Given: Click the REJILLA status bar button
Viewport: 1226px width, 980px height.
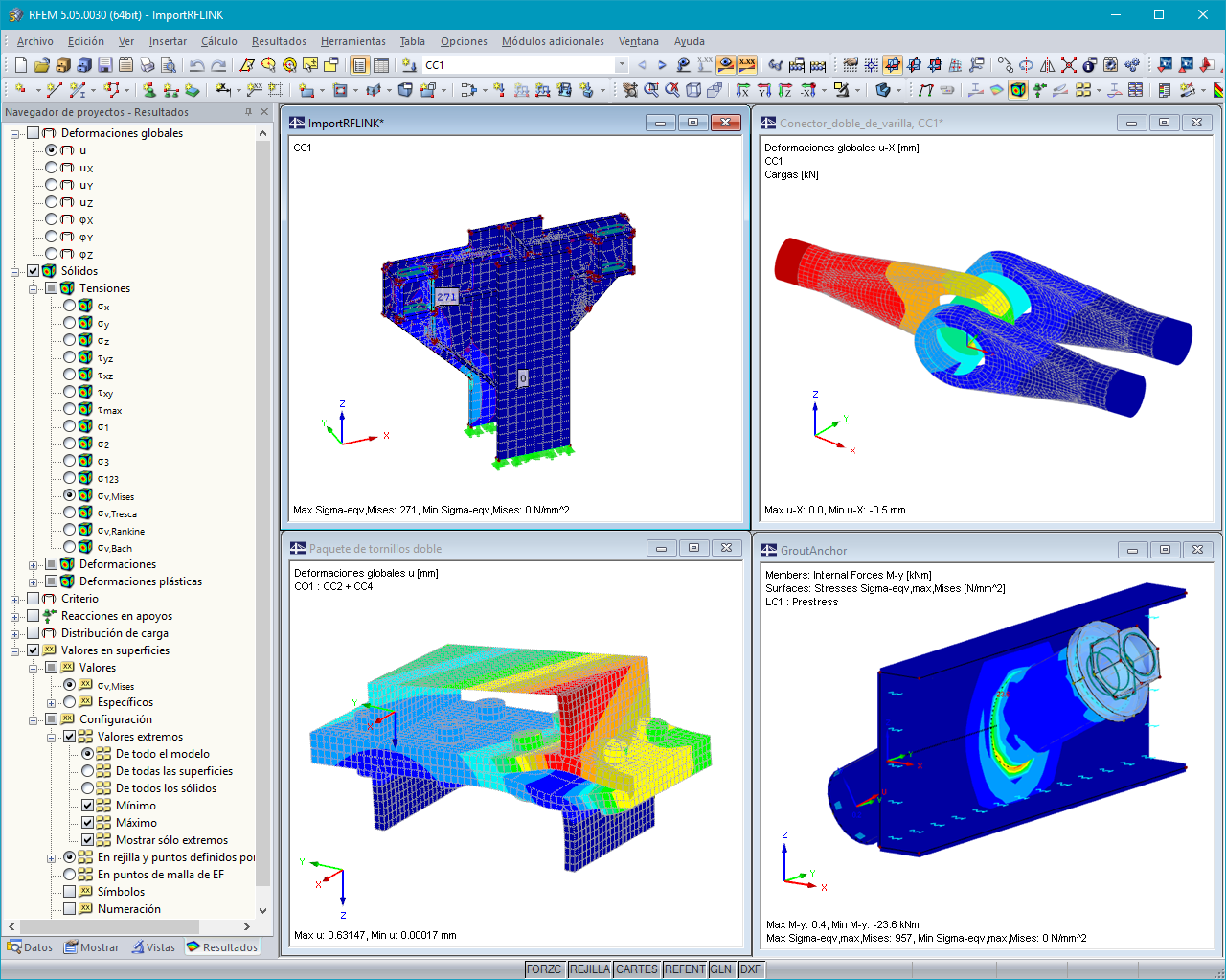Looking at the screenshot, I should point(589,969).
